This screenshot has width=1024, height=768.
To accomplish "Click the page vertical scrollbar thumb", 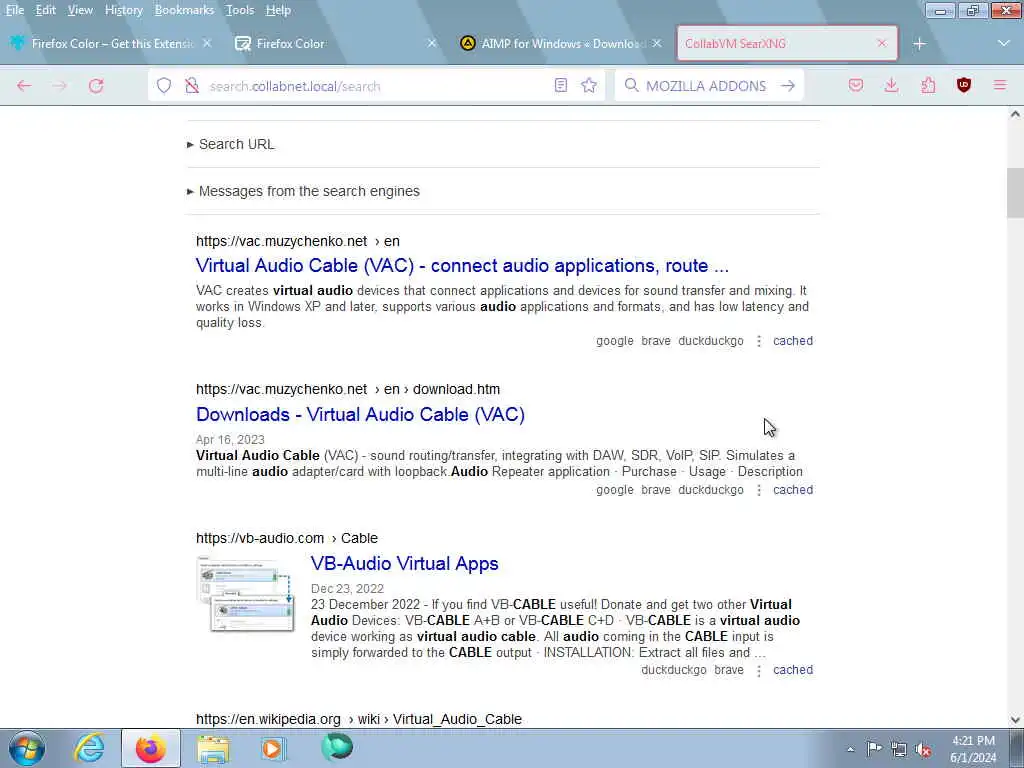I will pyautogui.click(x=1015, y=193).
